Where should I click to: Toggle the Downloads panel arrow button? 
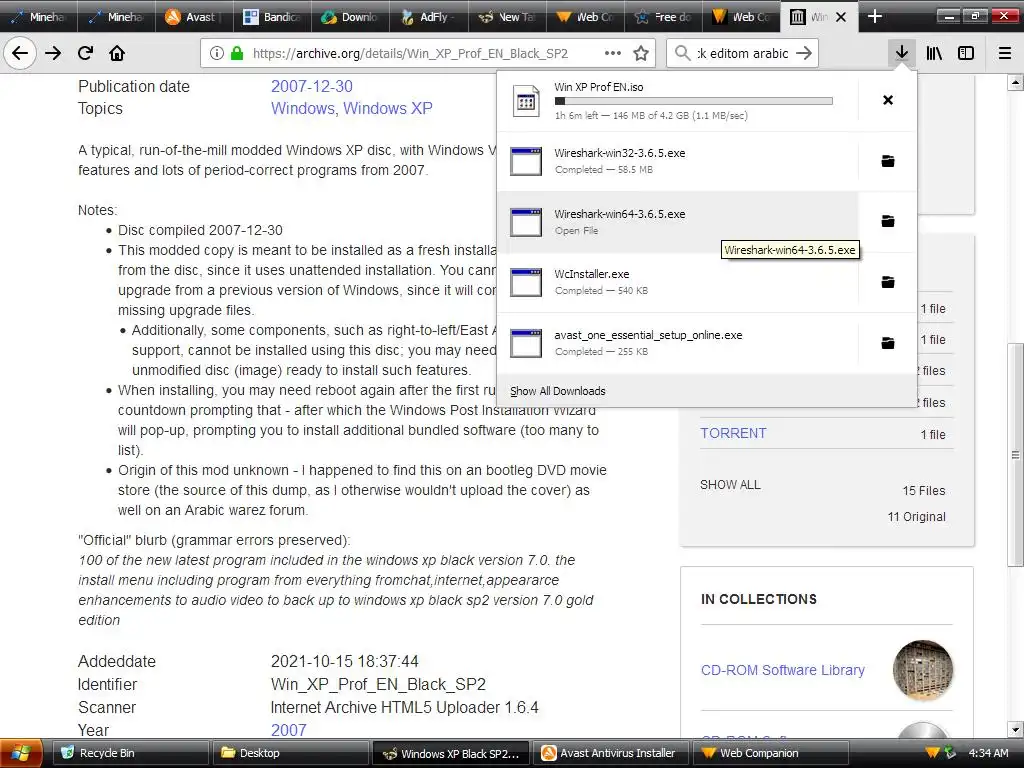coord(901,53)
